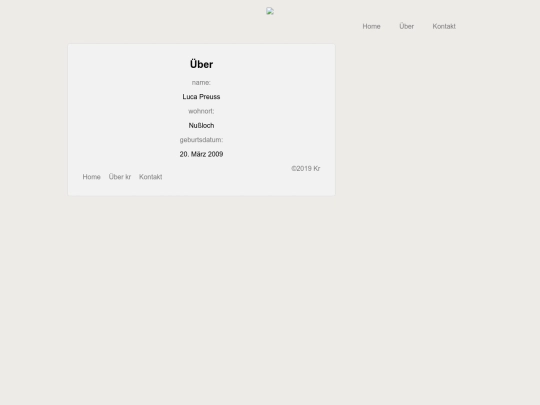Select the Über page heading

tap(201, 64)
